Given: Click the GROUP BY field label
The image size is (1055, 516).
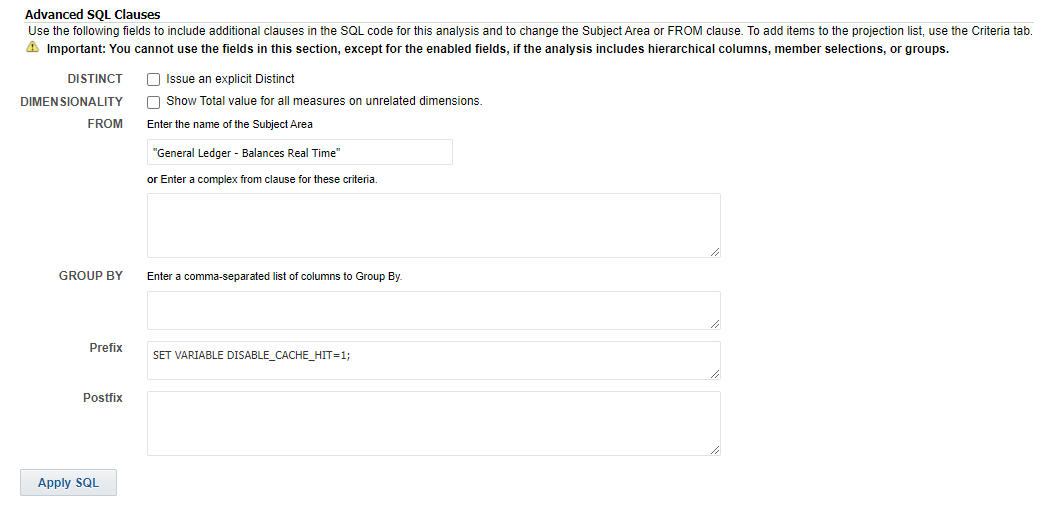Looking at the screenshot, I should click(x=91, y=276).
